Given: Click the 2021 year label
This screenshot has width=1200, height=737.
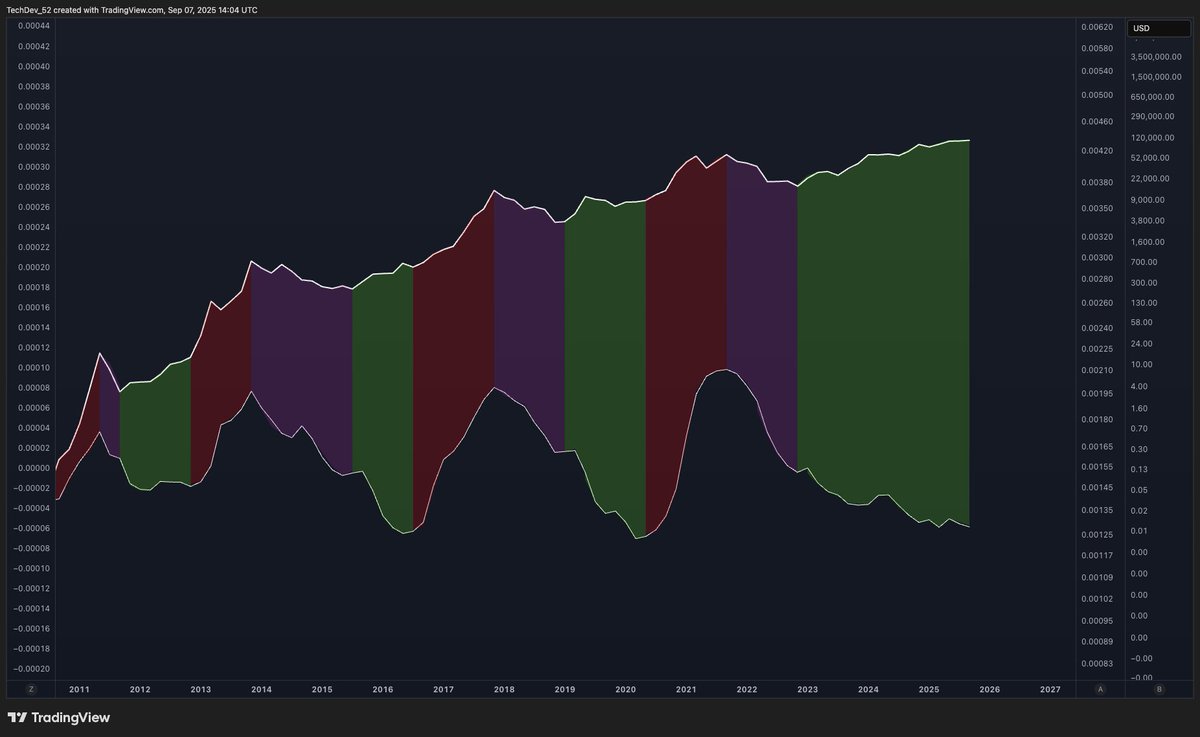Looking at the screenshot, I should point(686,690).
